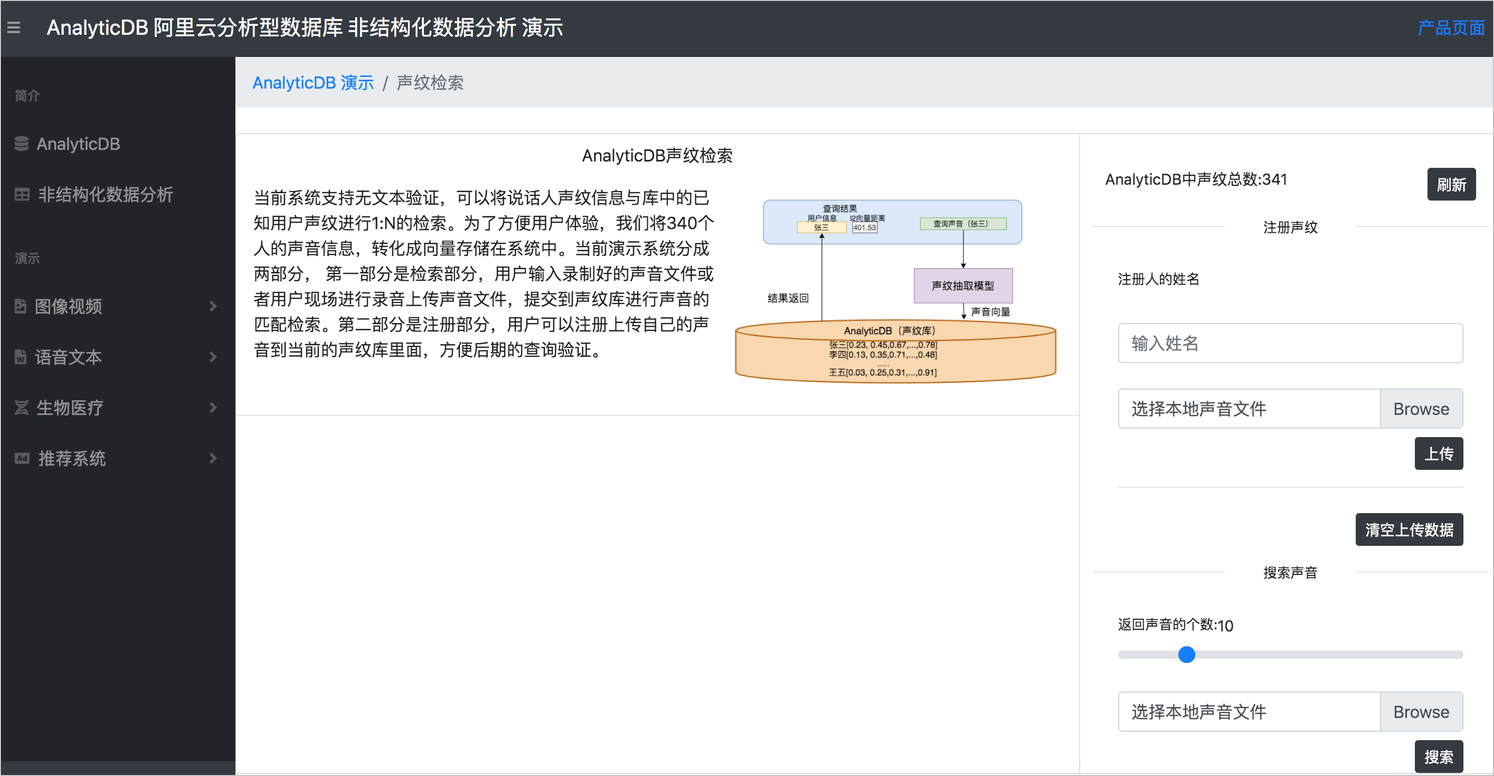Click the AnalyticDB database icon in sidebar

21,144
